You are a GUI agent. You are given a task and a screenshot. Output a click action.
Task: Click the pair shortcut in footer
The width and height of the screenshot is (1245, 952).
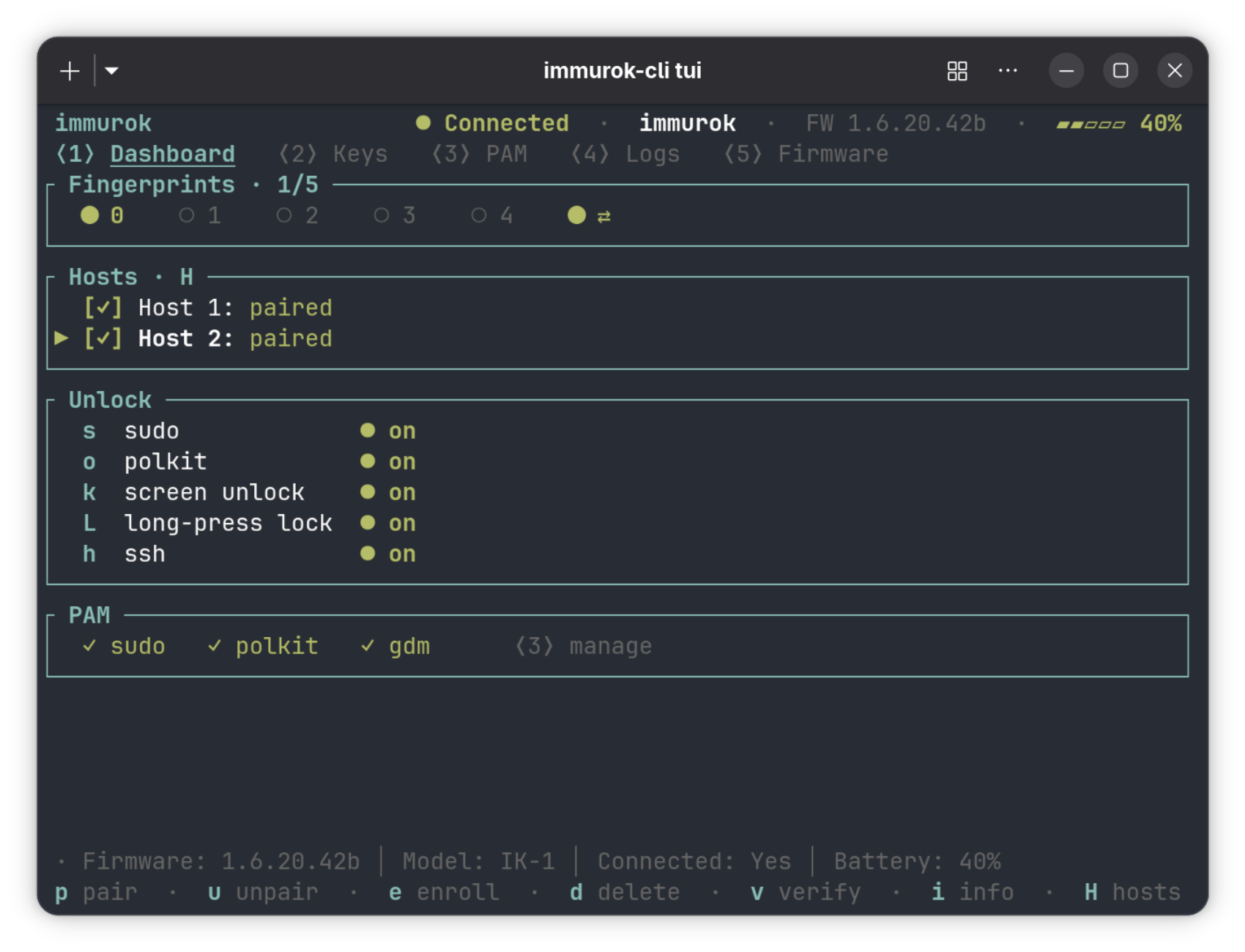click(x=96, y=892)
